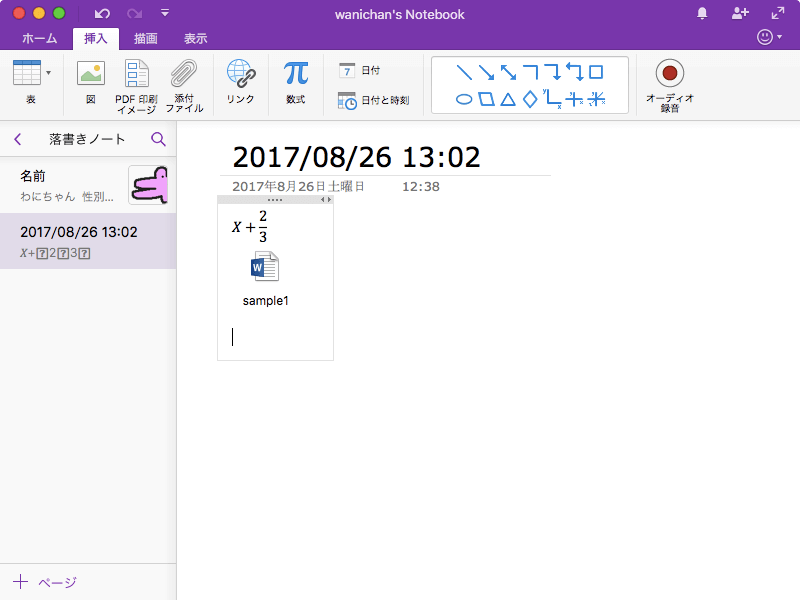
Task: Open the sample1 Word attachment icon
Action: 265,266
